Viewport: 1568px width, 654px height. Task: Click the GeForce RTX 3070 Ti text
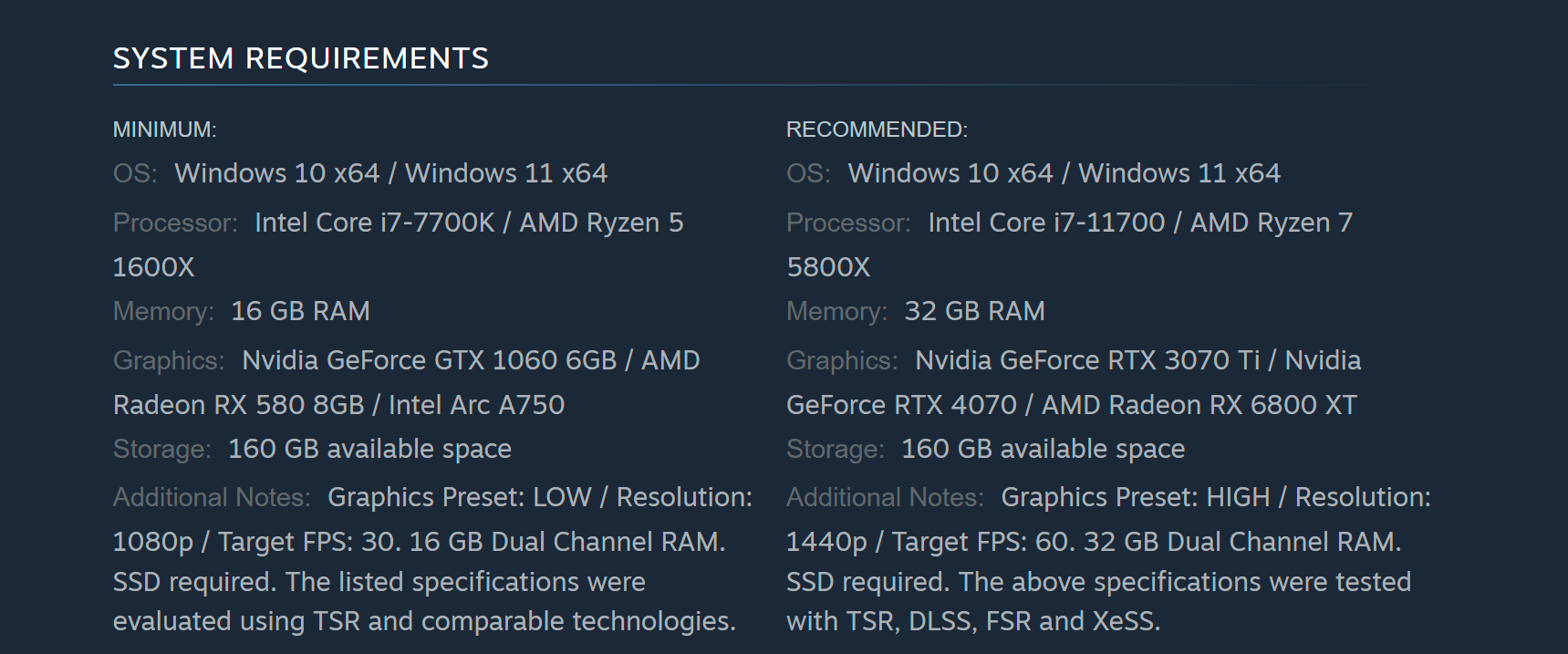pos(1129,360)
